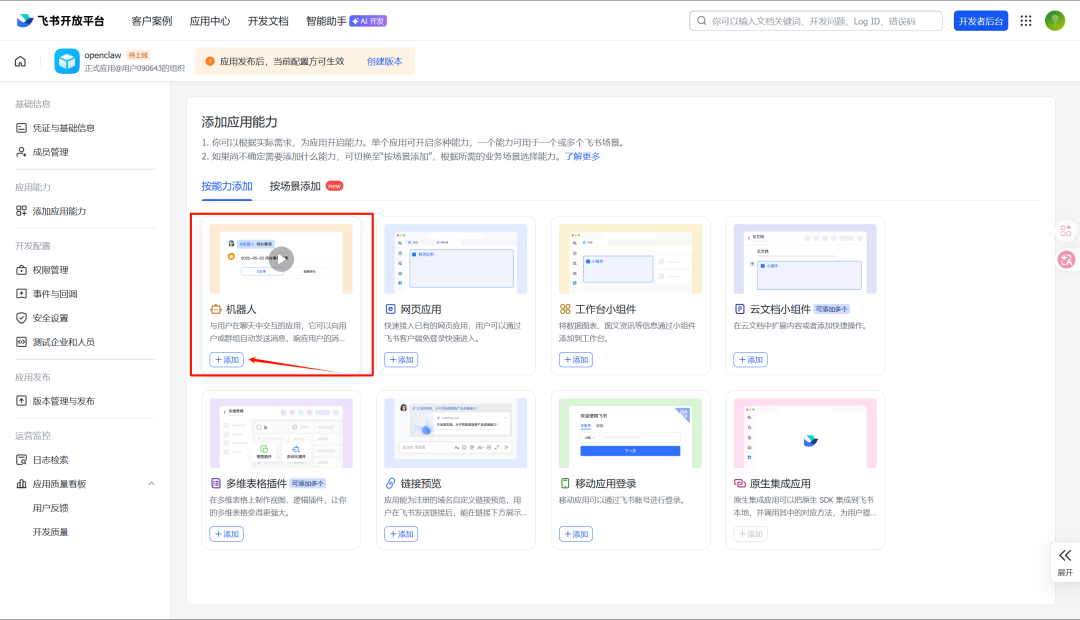Click the version management and release icon
Viewport: 1080px width, 620px height.
[x=21, y=401]
